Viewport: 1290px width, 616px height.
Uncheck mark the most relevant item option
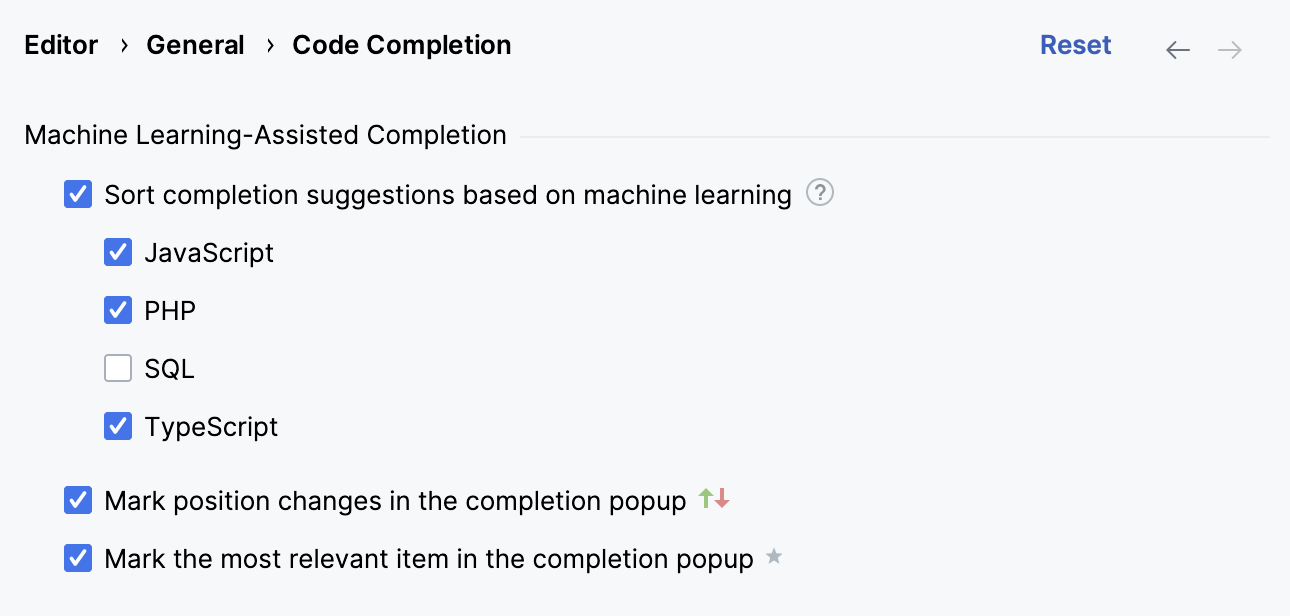click(77, 558)
